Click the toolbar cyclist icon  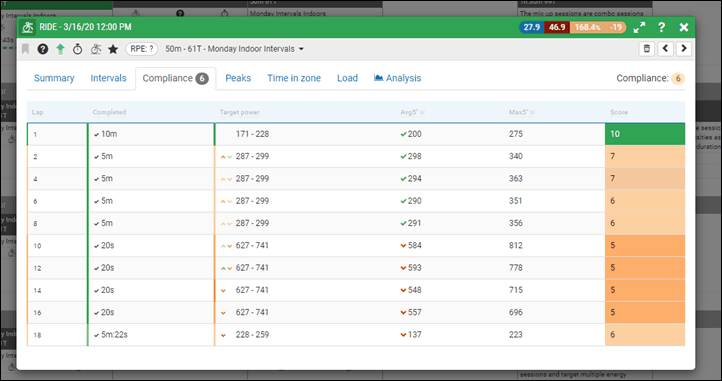click(95, 49)
